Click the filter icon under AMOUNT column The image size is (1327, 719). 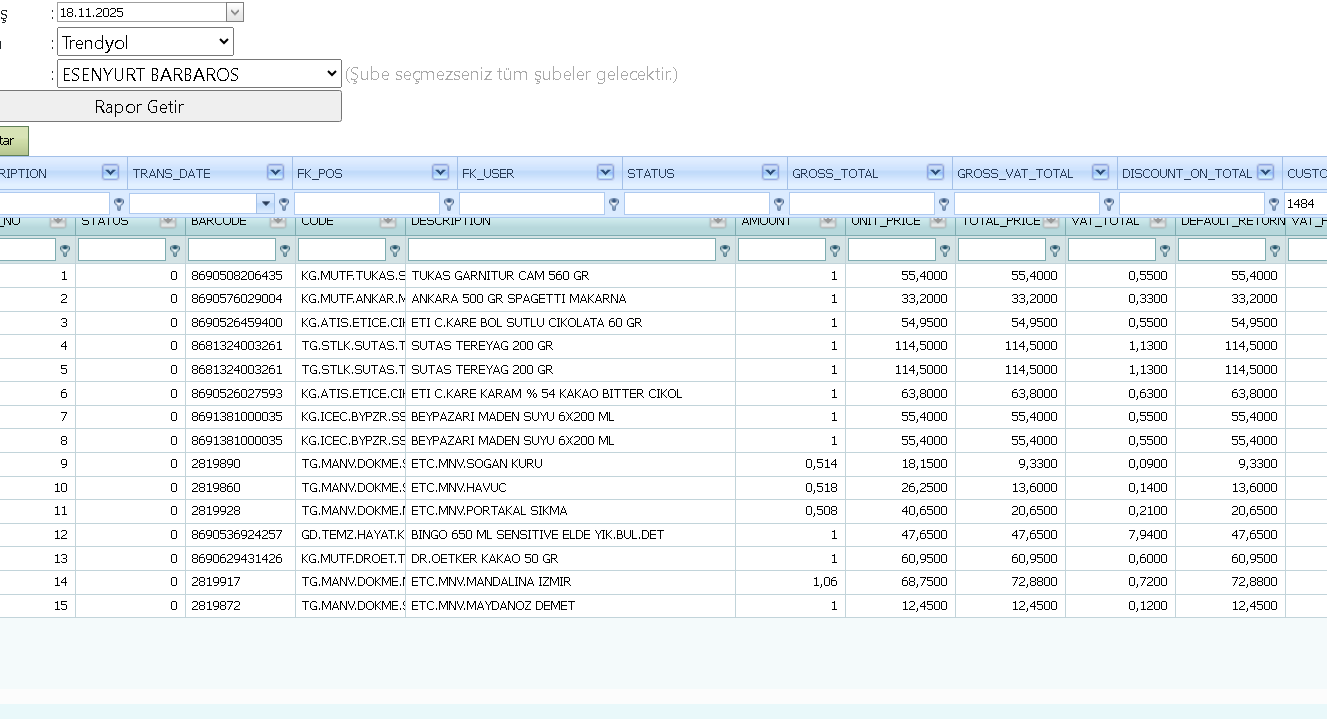coord(835,250)
